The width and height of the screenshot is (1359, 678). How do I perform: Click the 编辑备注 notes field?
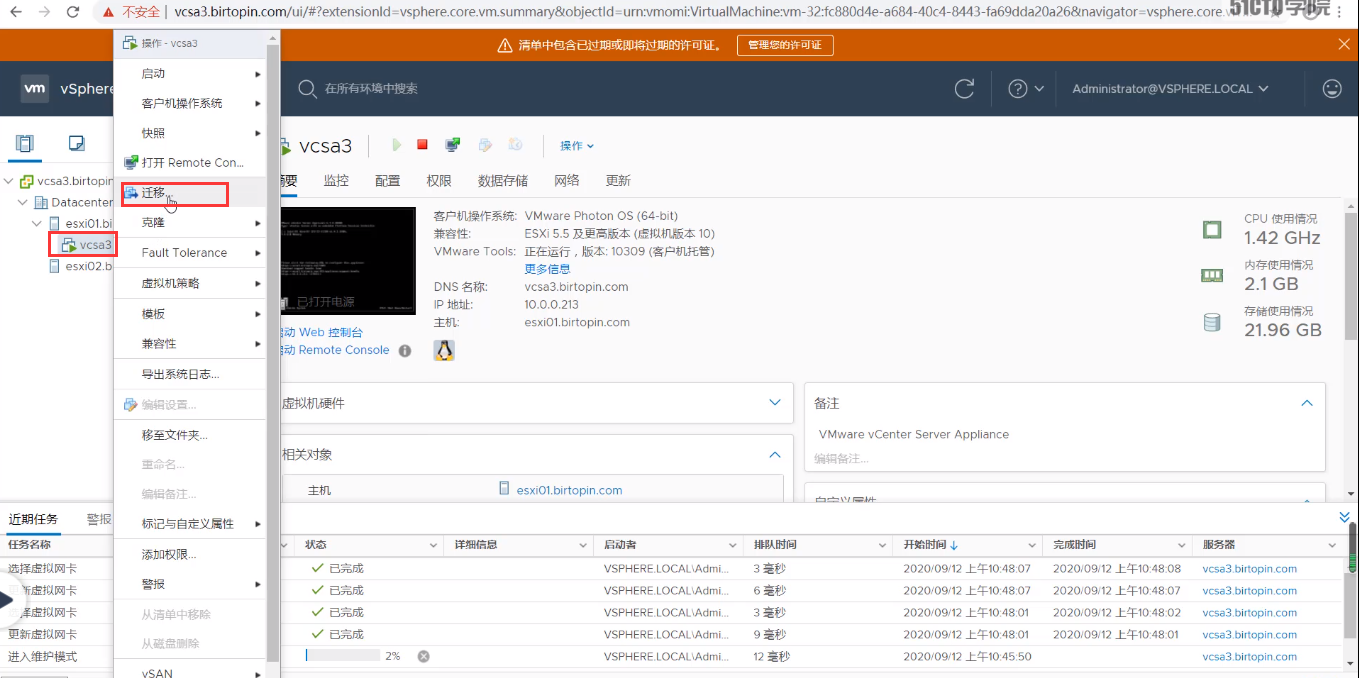841,458
